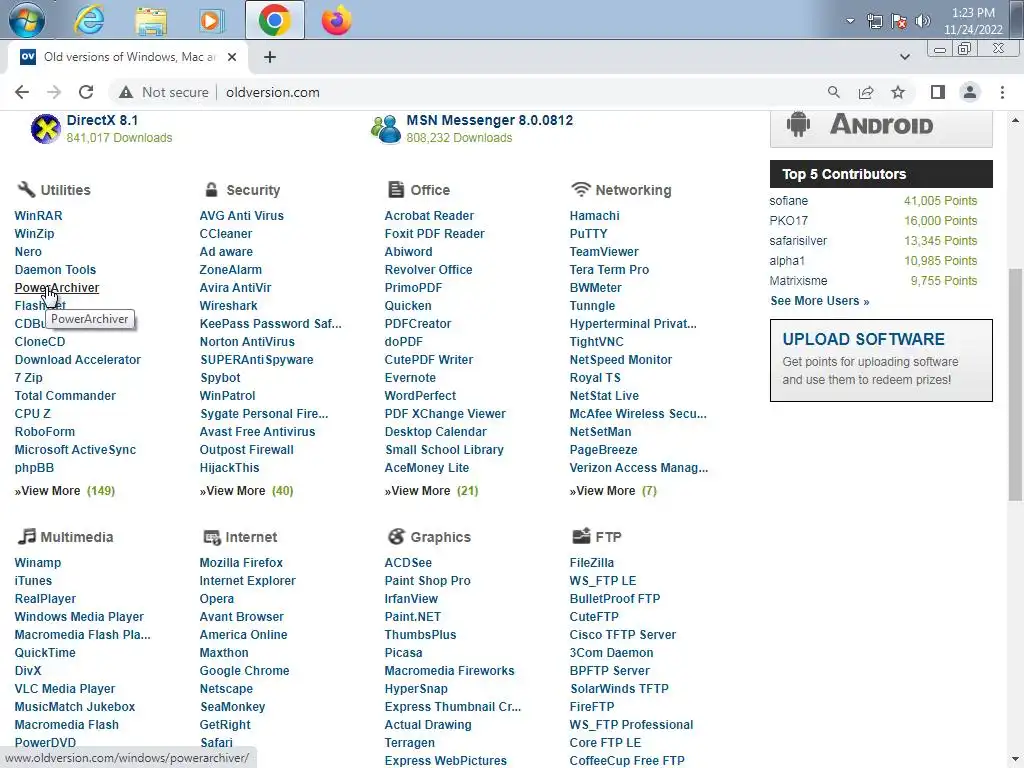1024x768 pixels.
Task: Open Chrome side panel icon
Action: [x=938, y=92]
